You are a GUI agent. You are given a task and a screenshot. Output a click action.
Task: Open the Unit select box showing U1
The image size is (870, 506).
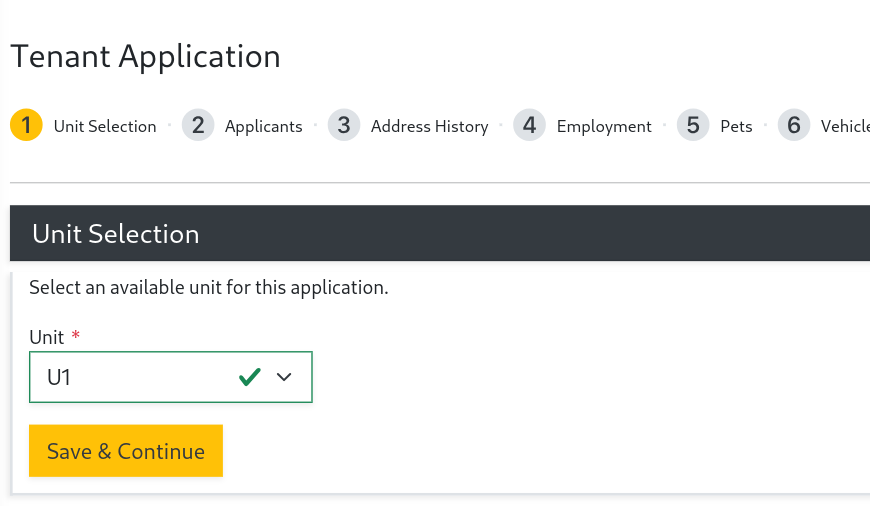[130, 377]
